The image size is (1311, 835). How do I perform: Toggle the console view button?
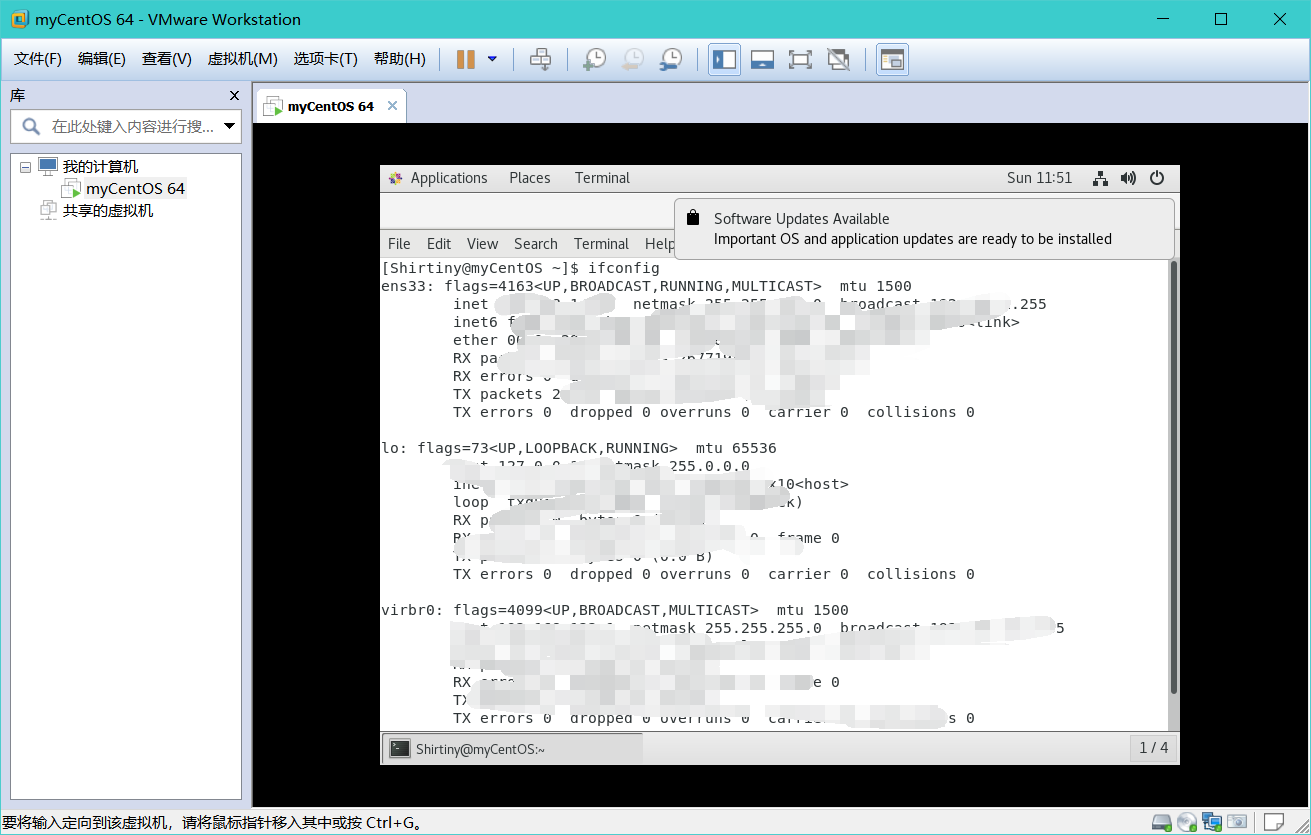[x=892, y=60]
